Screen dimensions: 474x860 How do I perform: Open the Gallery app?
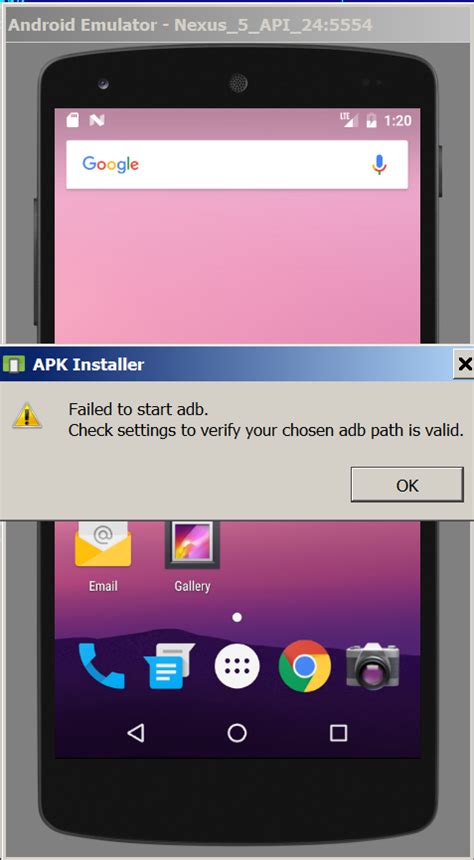click(192, 556)
